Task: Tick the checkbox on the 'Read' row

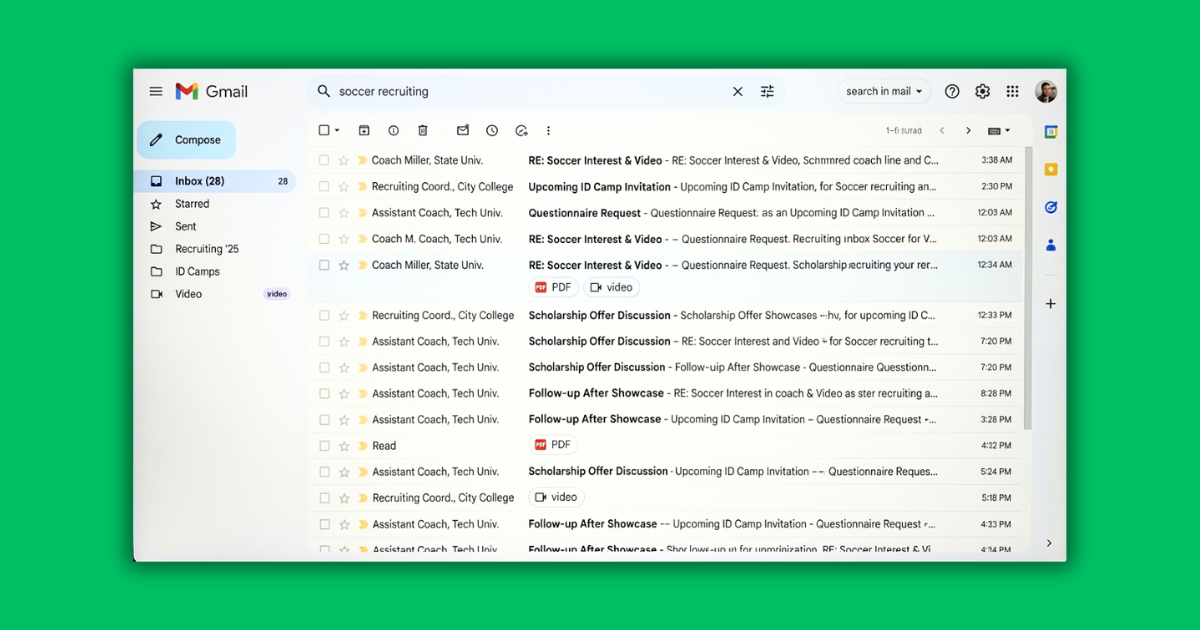Action: pyautogui.click(x=323, y=446)
